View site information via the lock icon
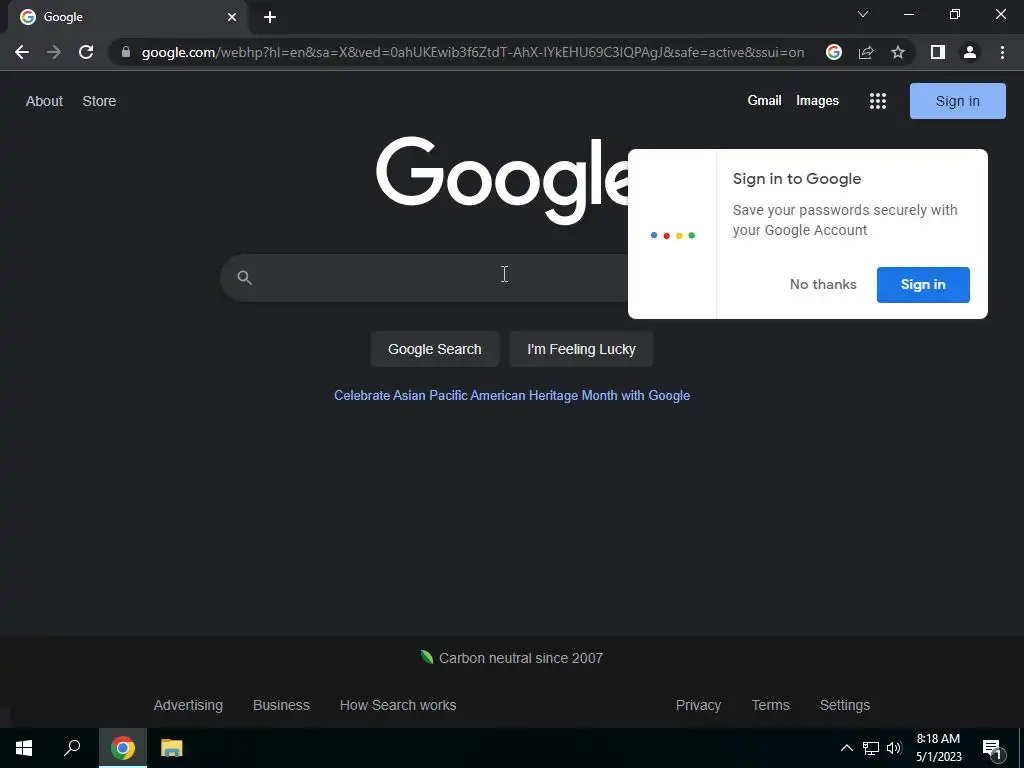Screen dimensions: 1024x768 (126, 52)
